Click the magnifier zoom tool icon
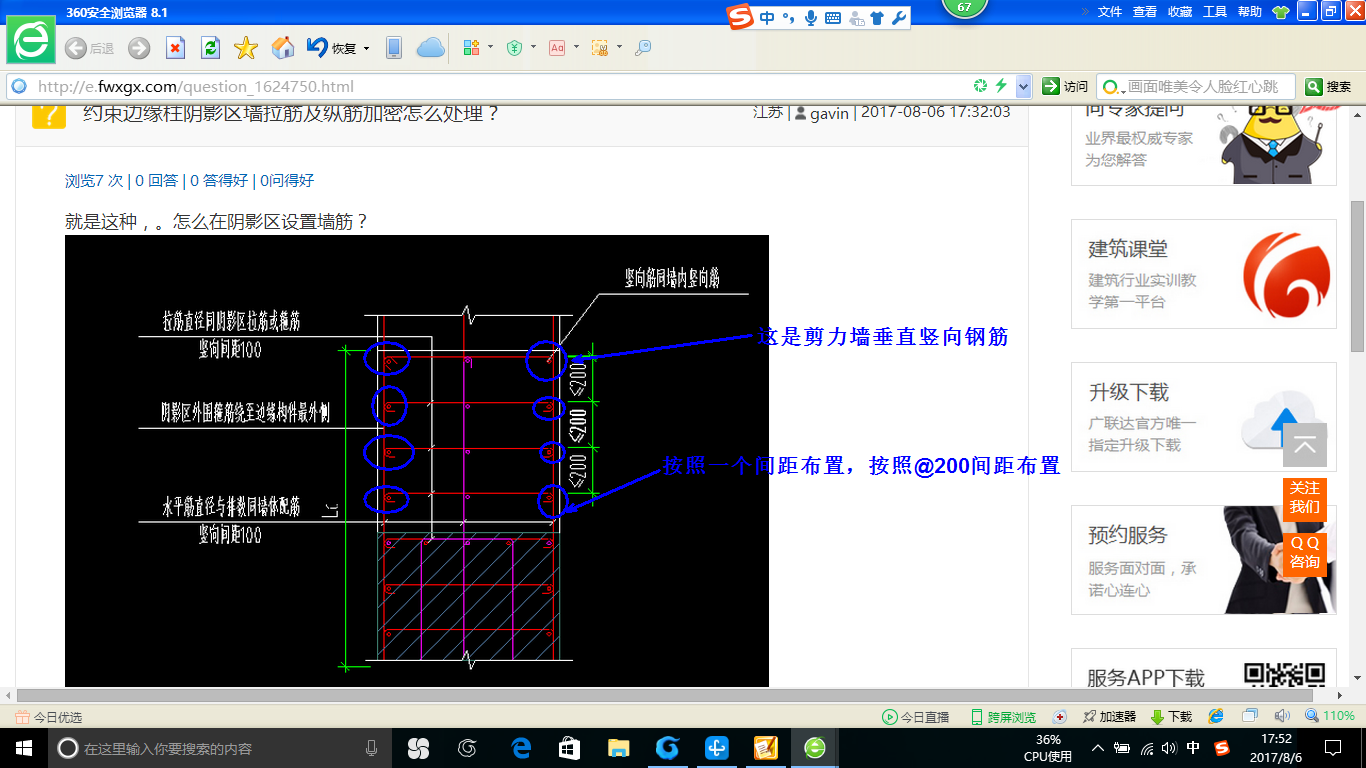The width and height of the screenshot is (1366, 768). [643, 48]
